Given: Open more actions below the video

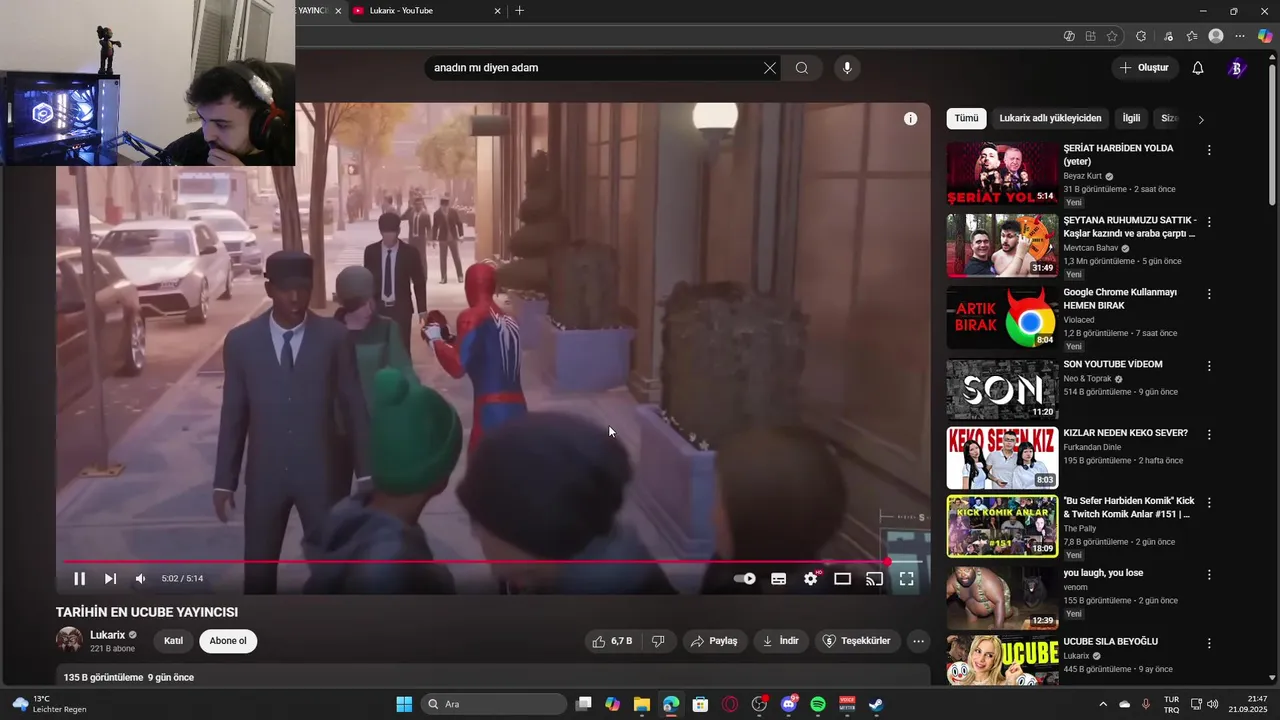Looking at the screenshot, I should click(918, 641).
